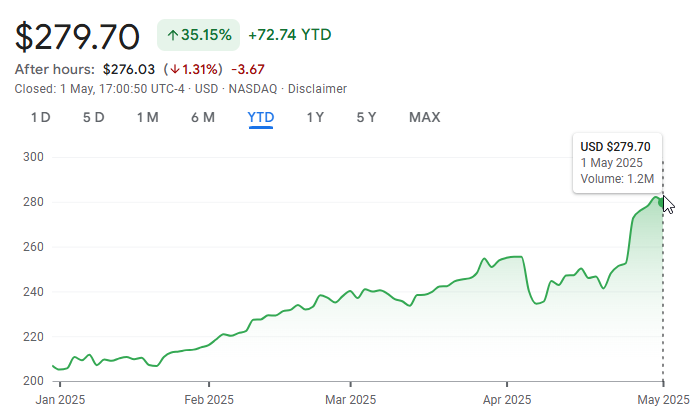
Task: Click the 'May 2025' axis label
Action: click(x=663, y=400)
